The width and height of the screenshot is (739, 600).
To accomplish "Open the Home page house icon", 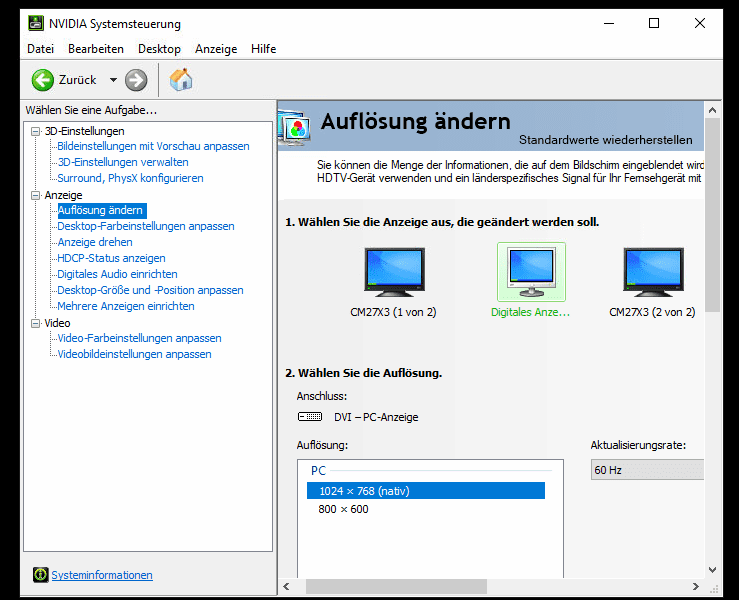I will (x=181, y=79).
